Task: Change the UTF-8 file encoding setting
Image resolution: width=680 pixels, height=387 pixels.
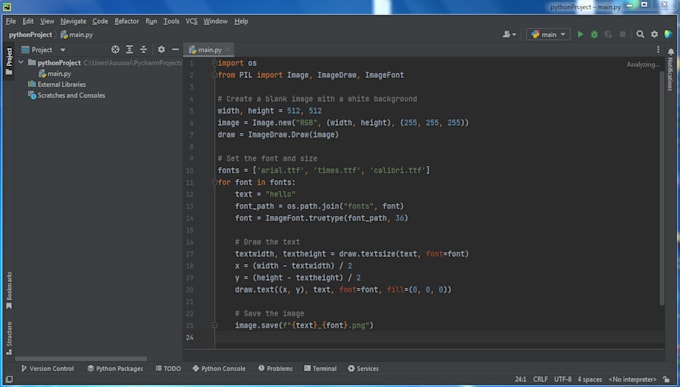Action: point(562,380)
